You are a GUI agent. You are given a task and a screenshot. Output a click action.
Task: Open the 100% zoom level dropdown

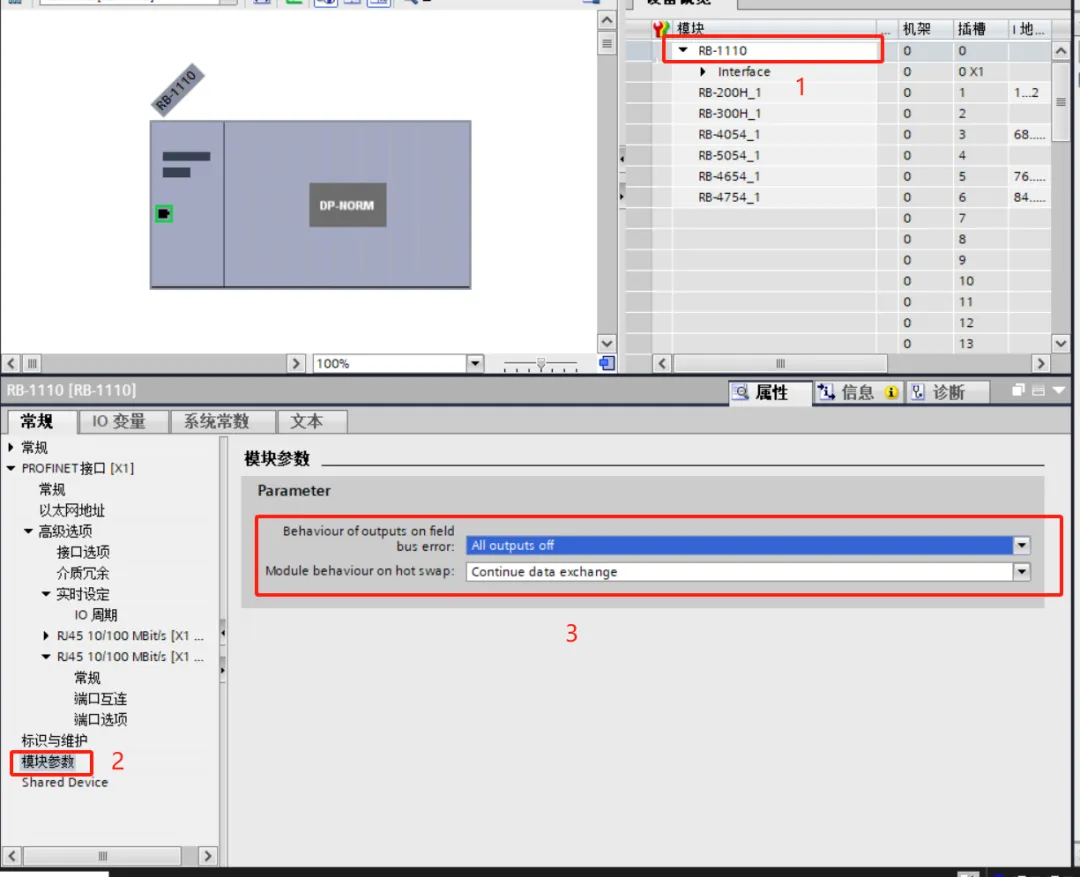[x=475, y=364]
